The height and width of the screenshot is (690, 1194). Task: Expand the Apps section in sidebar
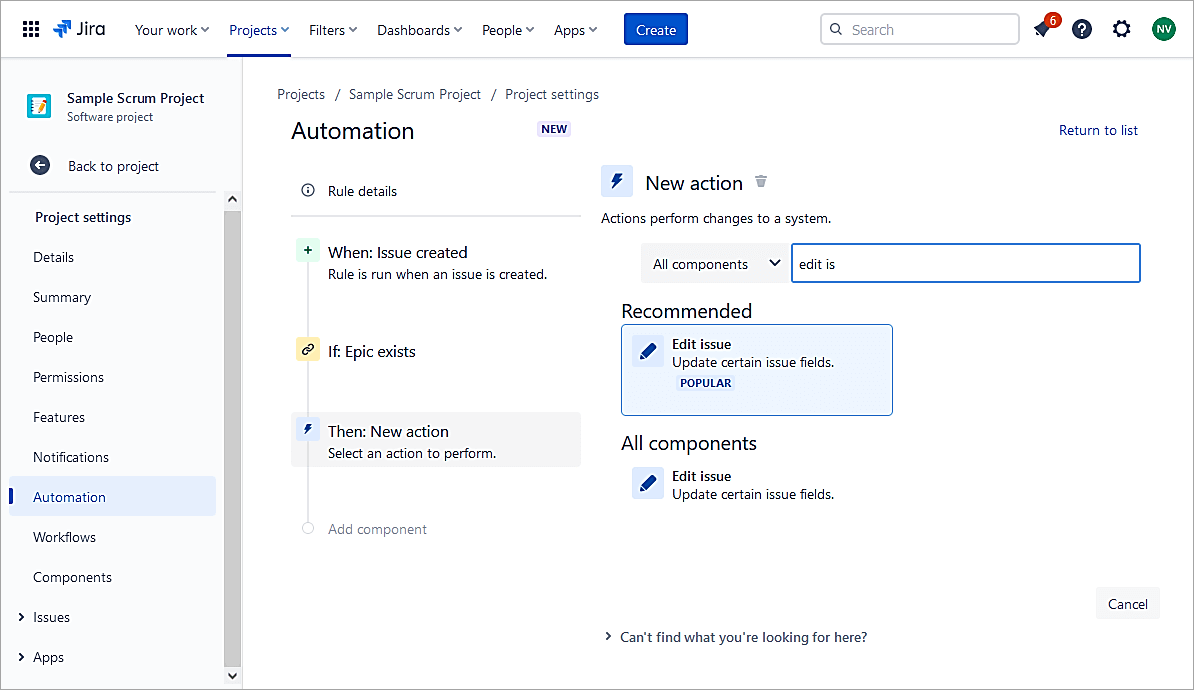pos(21,657)
